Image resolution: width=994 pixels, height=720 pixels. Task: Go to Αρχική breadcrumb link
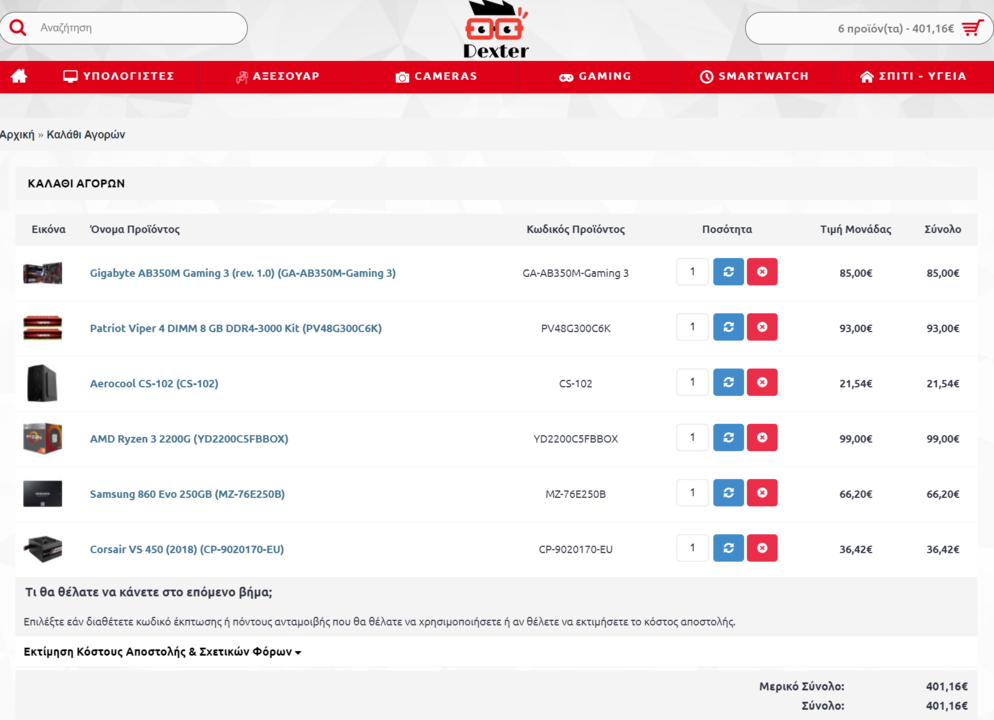pyautogui.click(x=17, y=134)
